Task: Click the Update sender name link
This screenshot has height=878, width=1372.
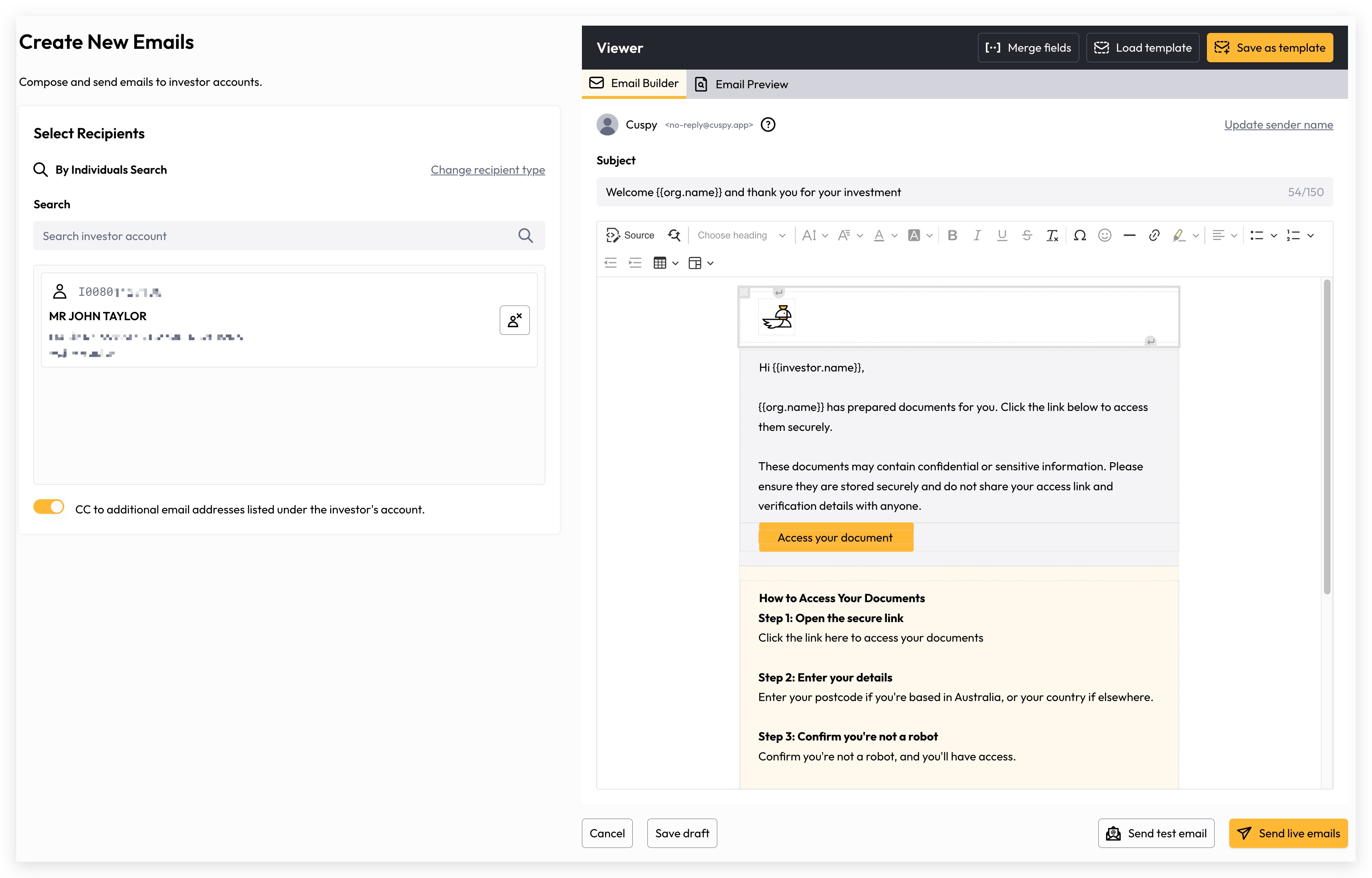Action: 1278,124
